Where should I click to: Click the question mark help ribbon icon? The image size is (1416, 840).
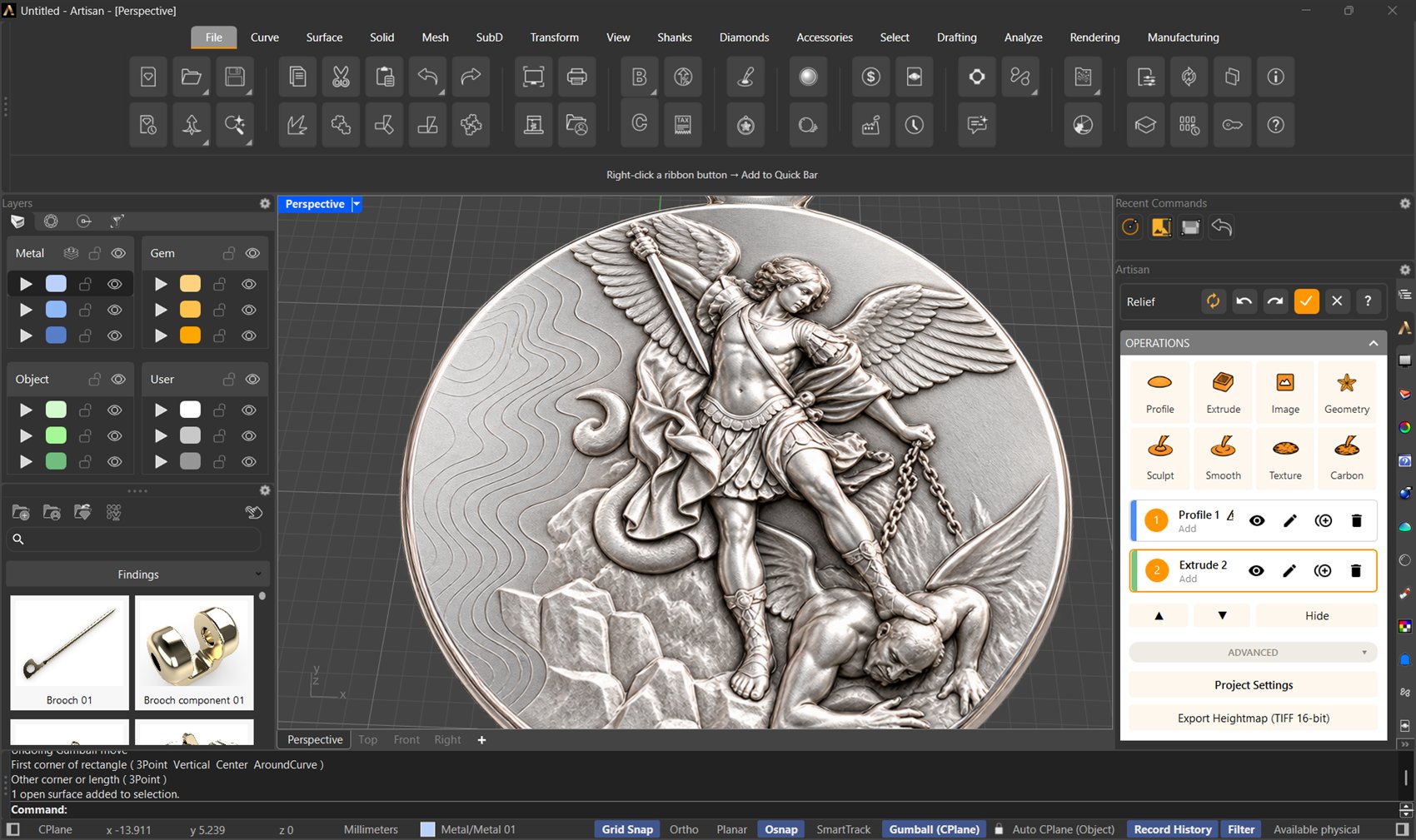1275,125
